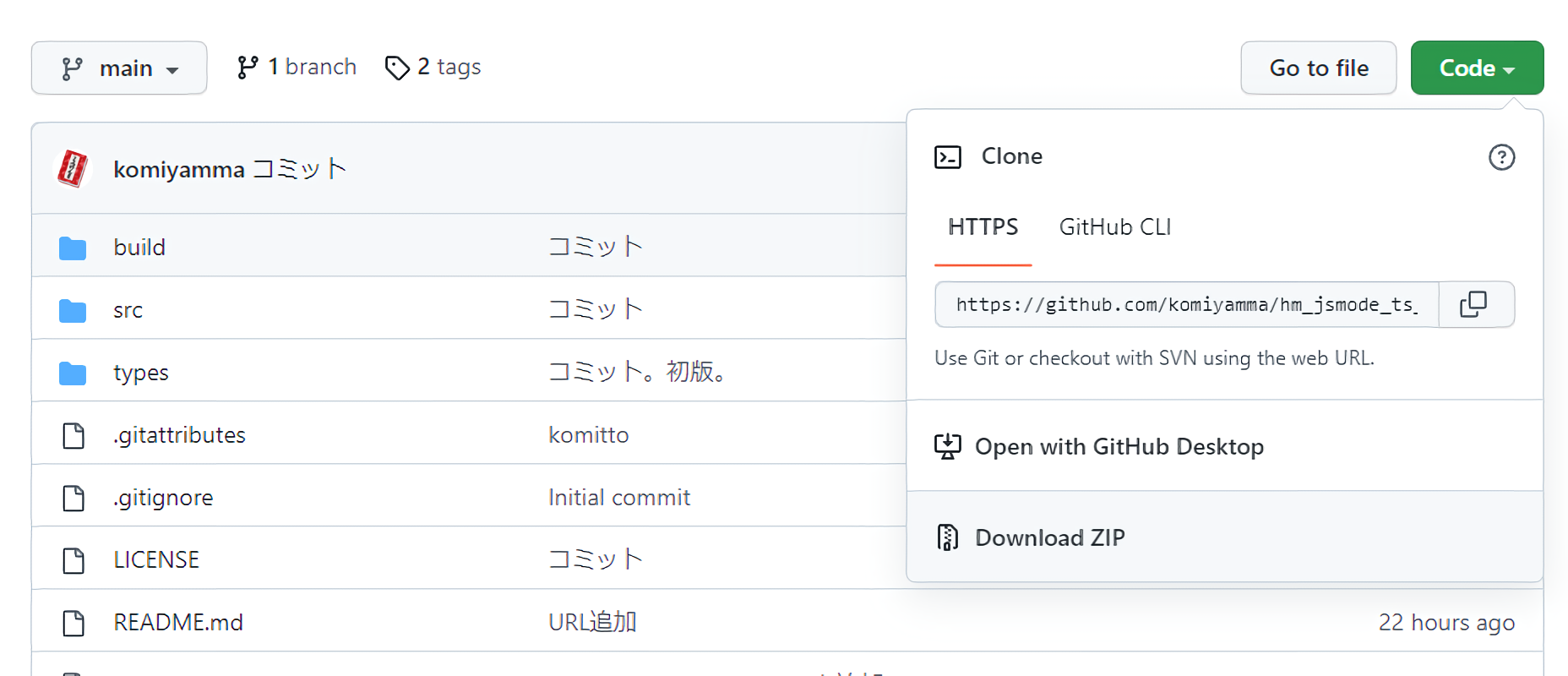This screenshot has width=1568, height=676.
Task: Click the ZIP archive icon
Action: coord(947,537)
